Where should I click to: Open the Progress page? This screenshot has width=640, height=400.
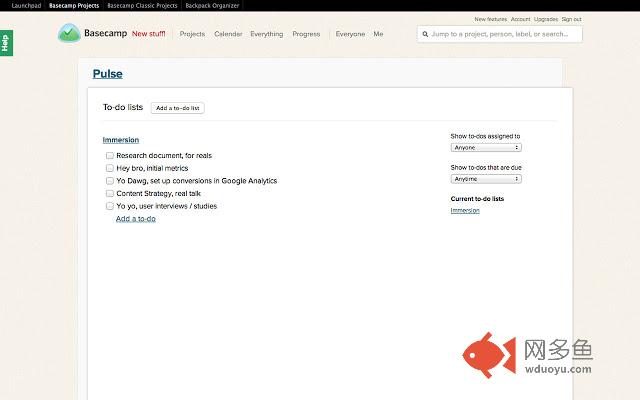pos(306,34)
